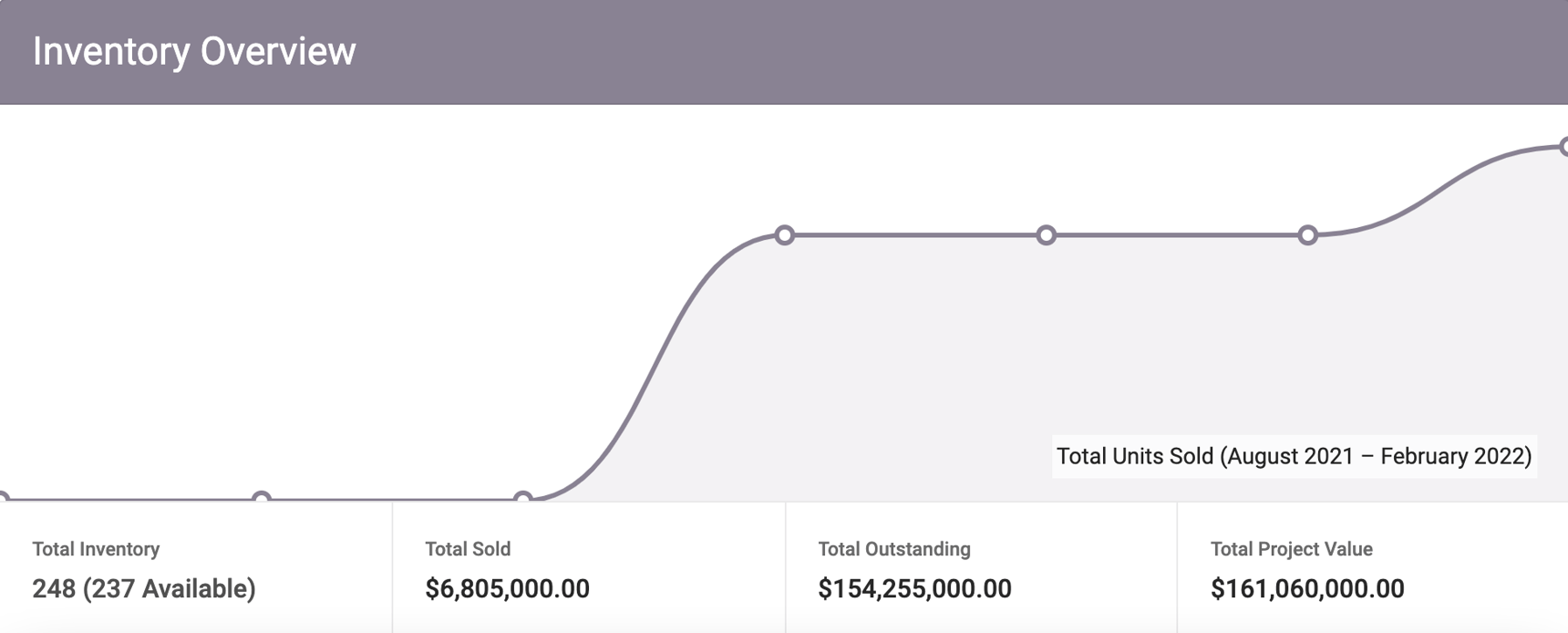Click the Total Outstanding label
The width and height of the screenshot is (1568, 633).
(x=894, y=549)
